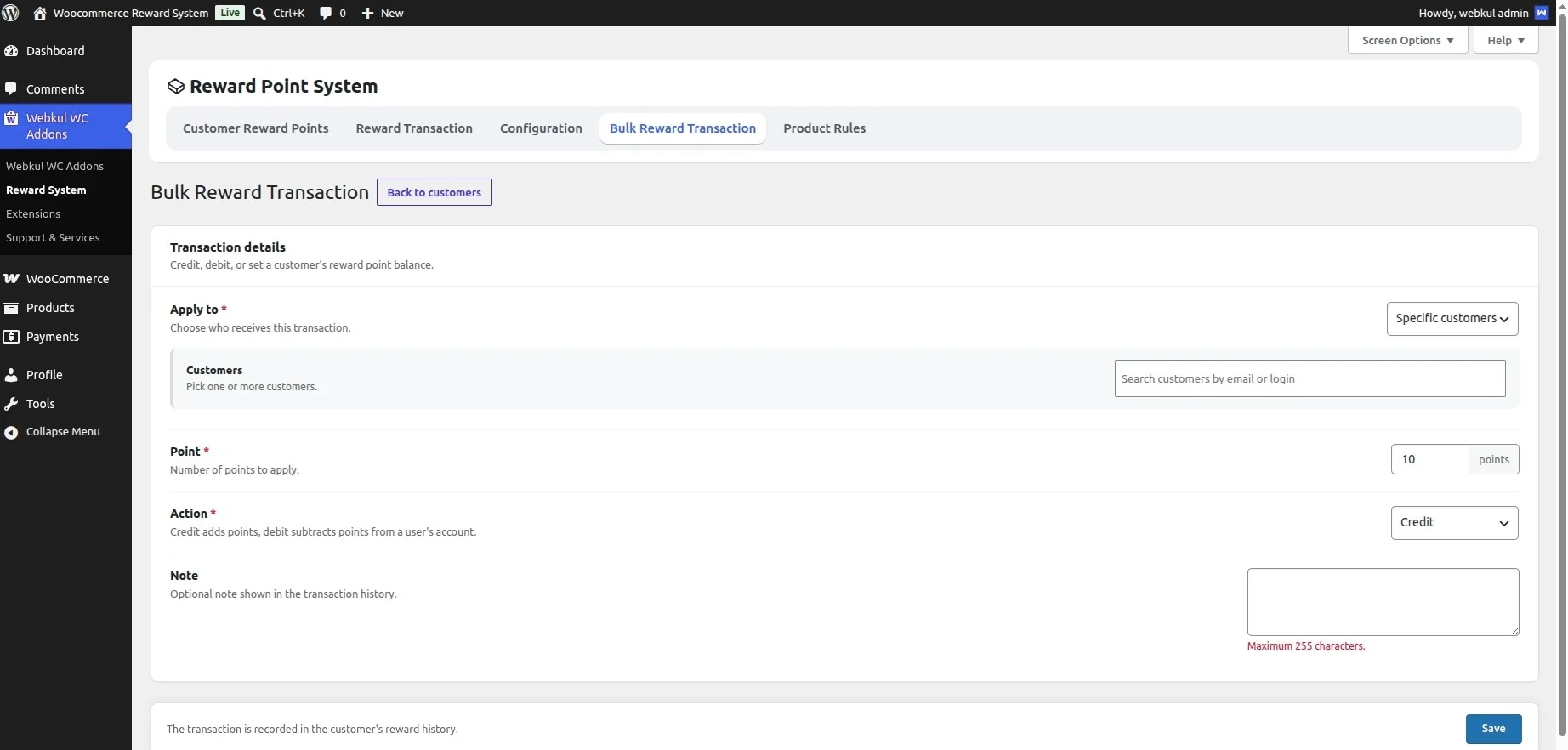The image size is (1568, 750).
Task: Focus the Search customers input field
Action: (1310, 378)
